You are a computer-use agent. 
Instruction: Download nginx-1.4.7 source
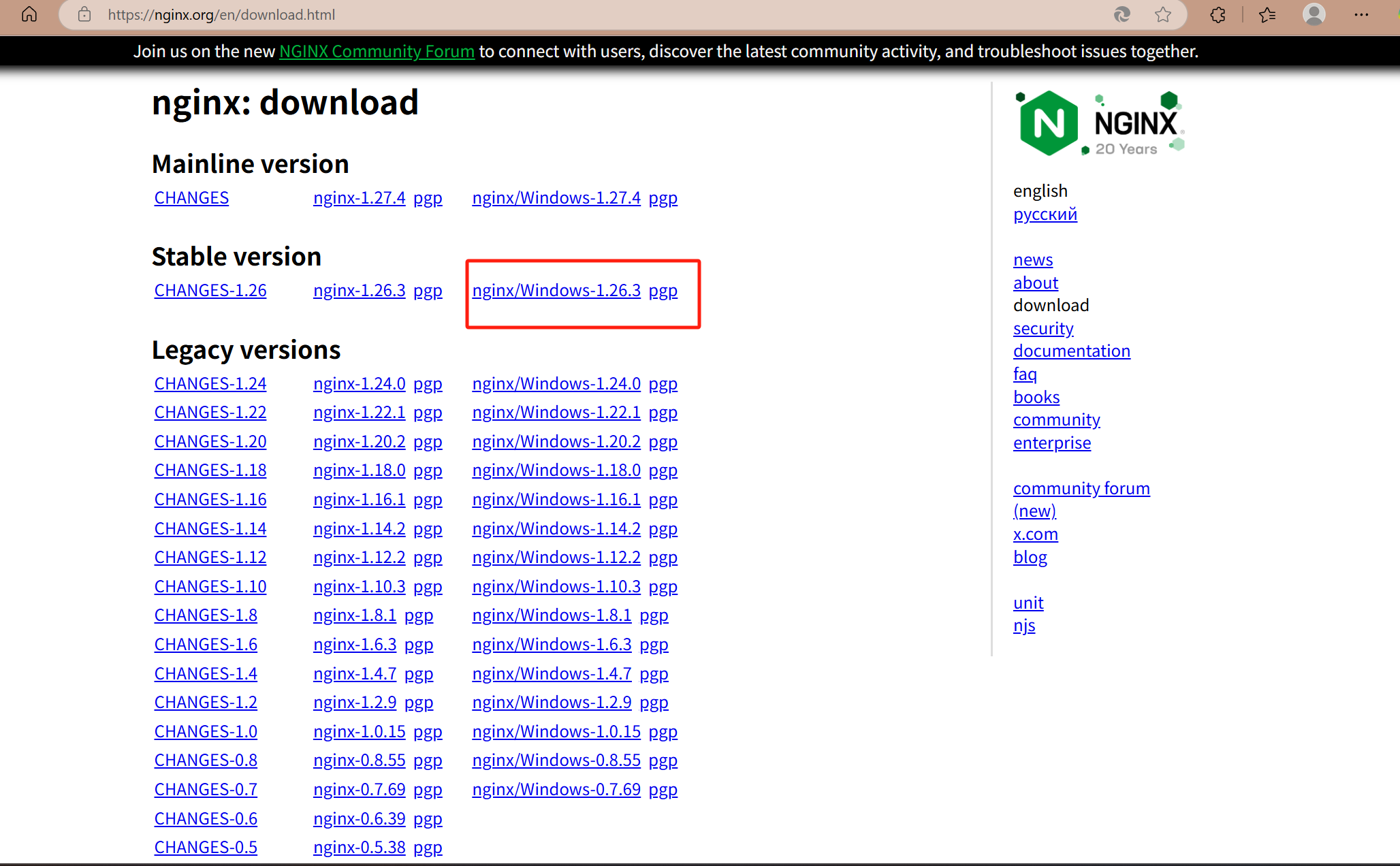(355, 673)
